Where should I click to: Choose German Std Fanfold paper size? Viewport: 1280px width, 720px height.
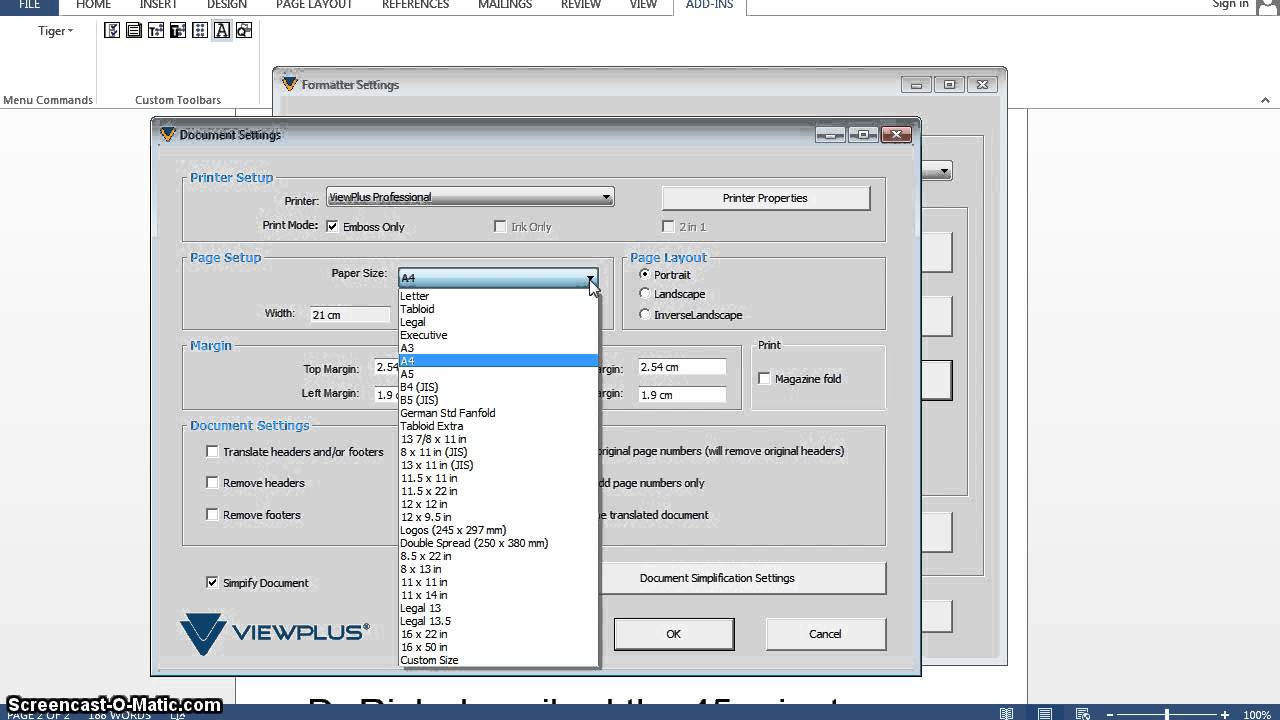pyautogui.click(x=498, y=413)
